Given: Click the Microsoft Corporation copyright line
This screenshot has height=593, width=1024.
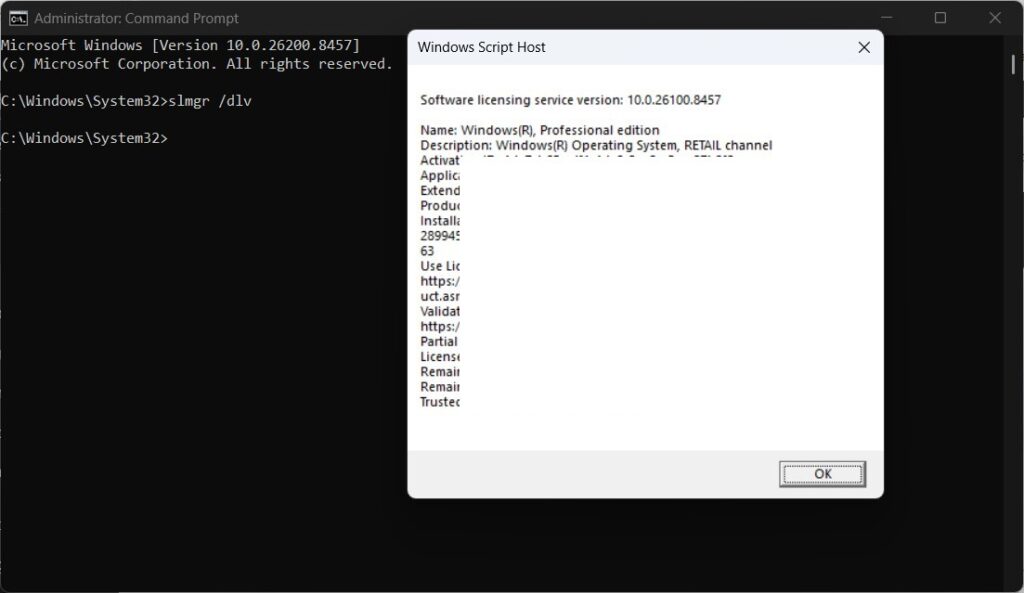Looking at the screenshot, I should click(x=197, y=64).
